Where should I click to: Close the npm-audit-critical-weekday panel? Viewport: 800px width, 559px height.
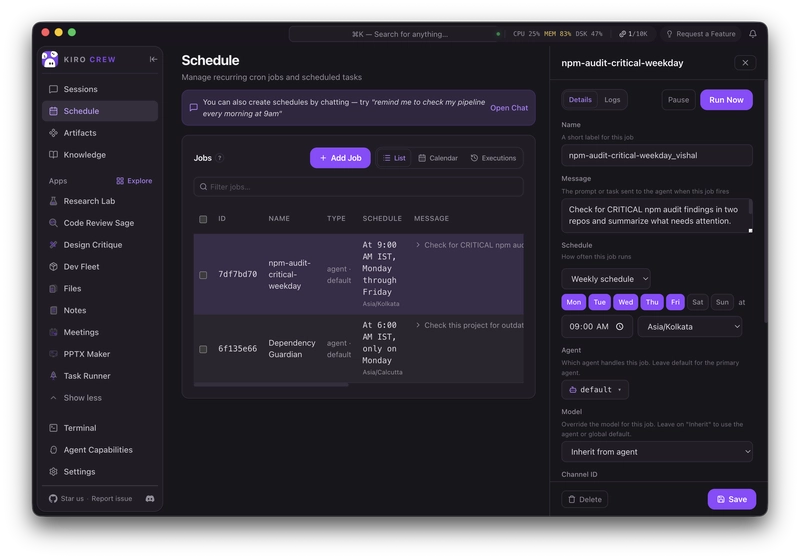(745, 63)
